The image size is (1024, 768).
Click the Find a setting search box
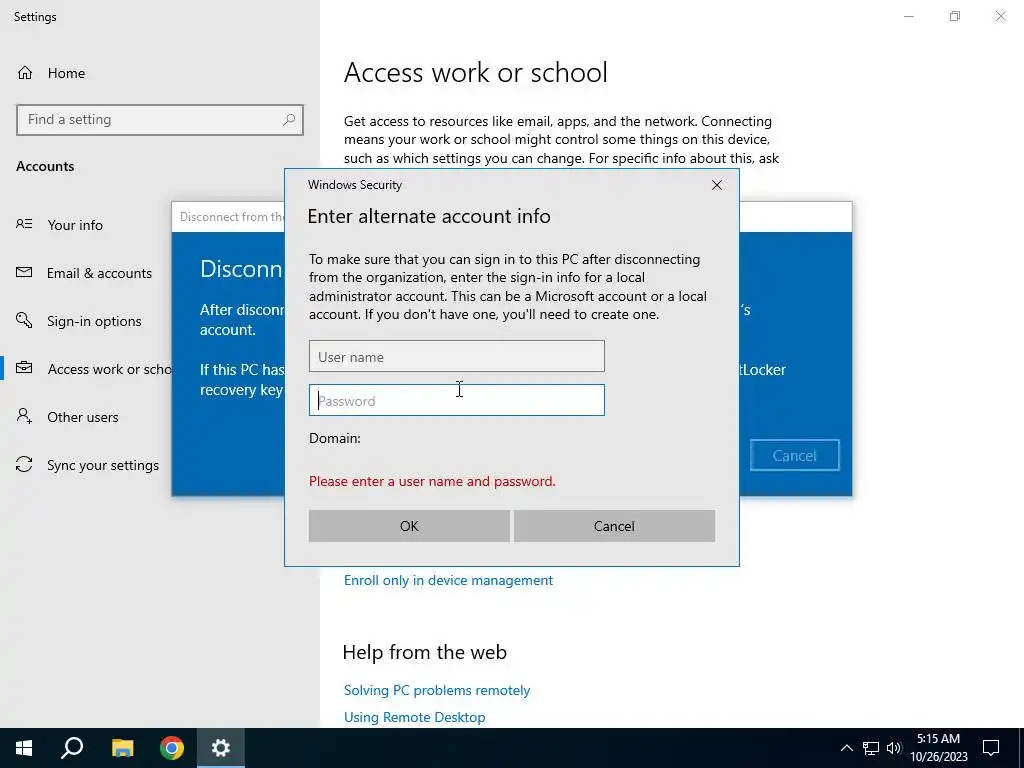160,120
